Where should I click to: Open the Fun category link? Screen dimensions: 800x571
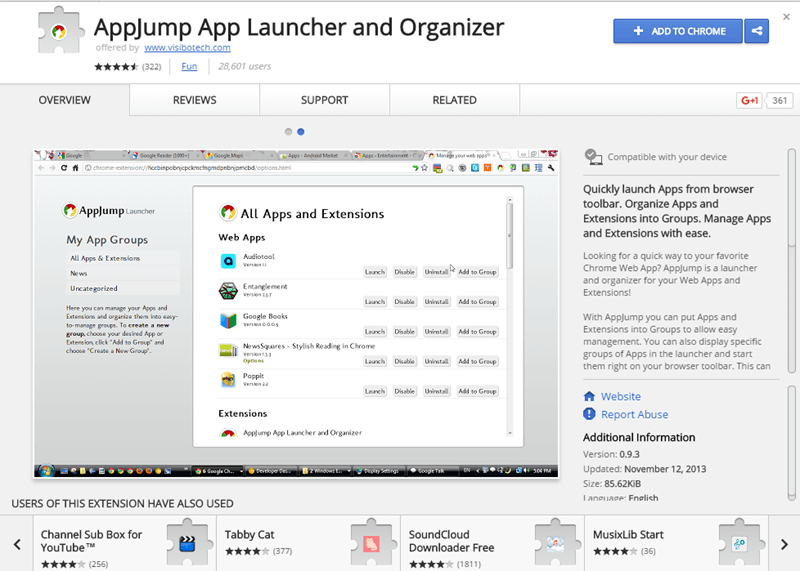pos(189,66)
